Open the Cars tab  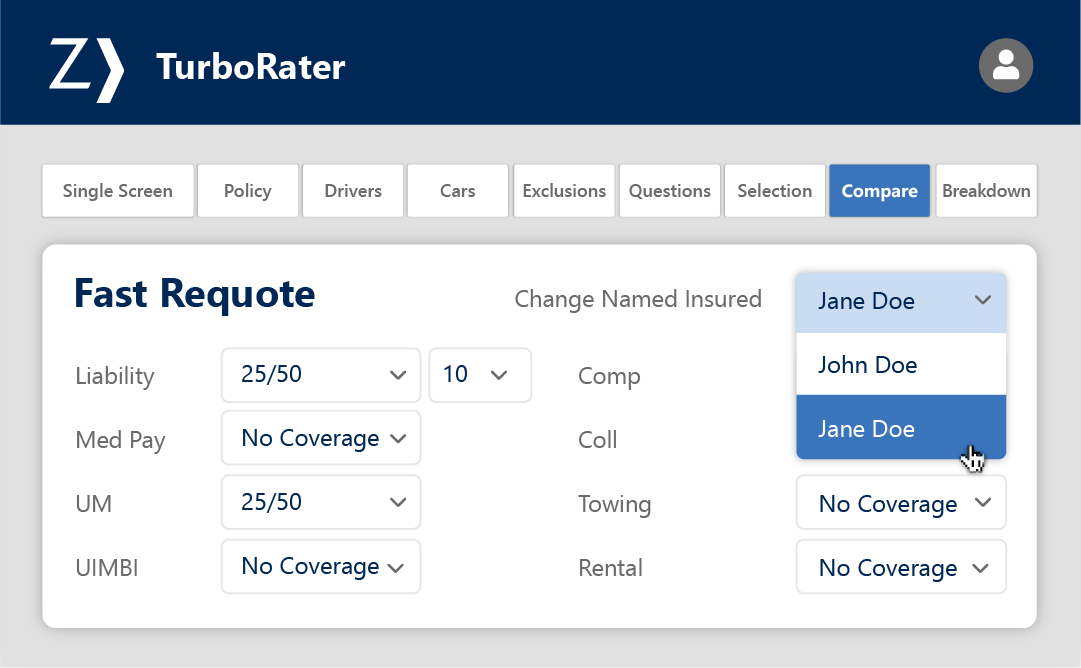[x=458, y=191]
